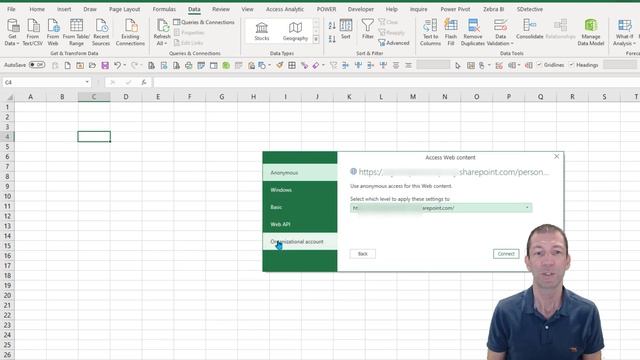Click Undo in the quick access toolbar
640x360 pixels.
117,65
